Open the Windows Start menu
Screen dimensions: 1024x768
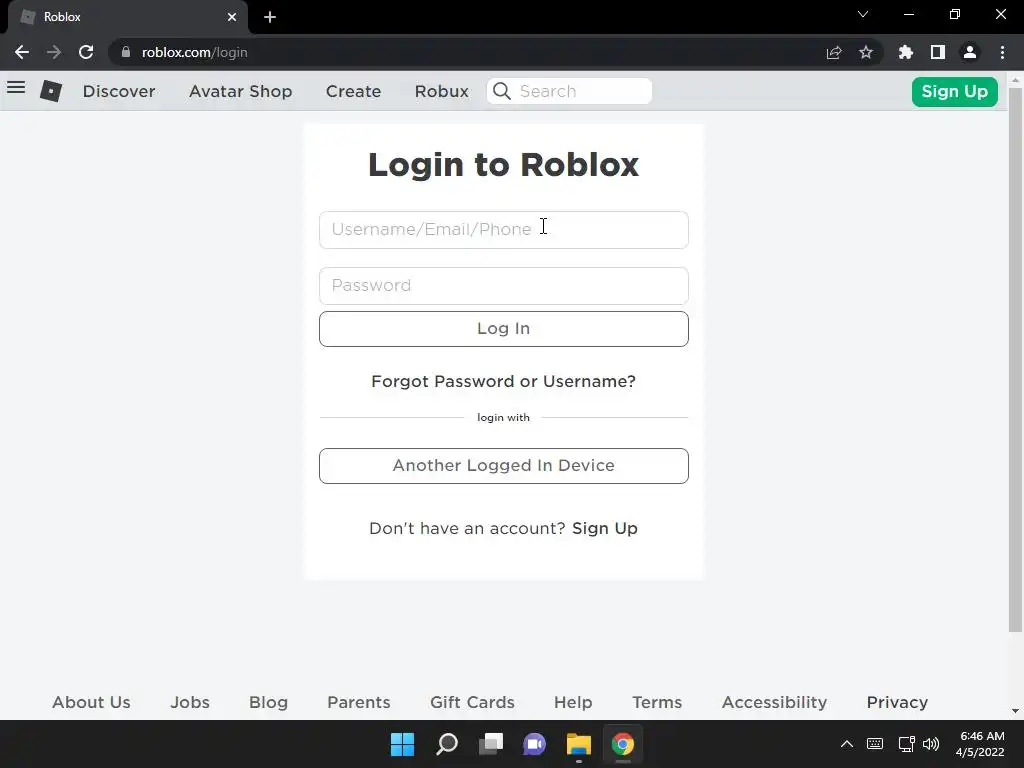402,744
